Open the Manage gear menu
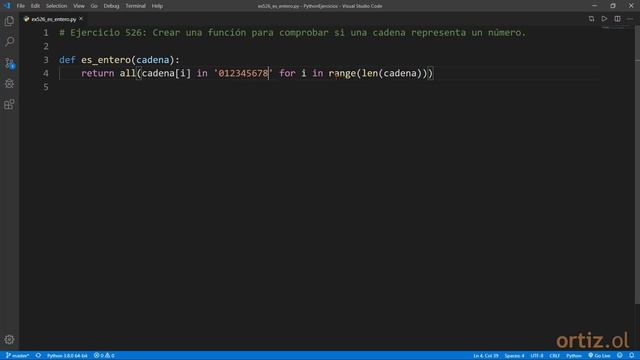The image size is (640, 360). click(9, 340)
